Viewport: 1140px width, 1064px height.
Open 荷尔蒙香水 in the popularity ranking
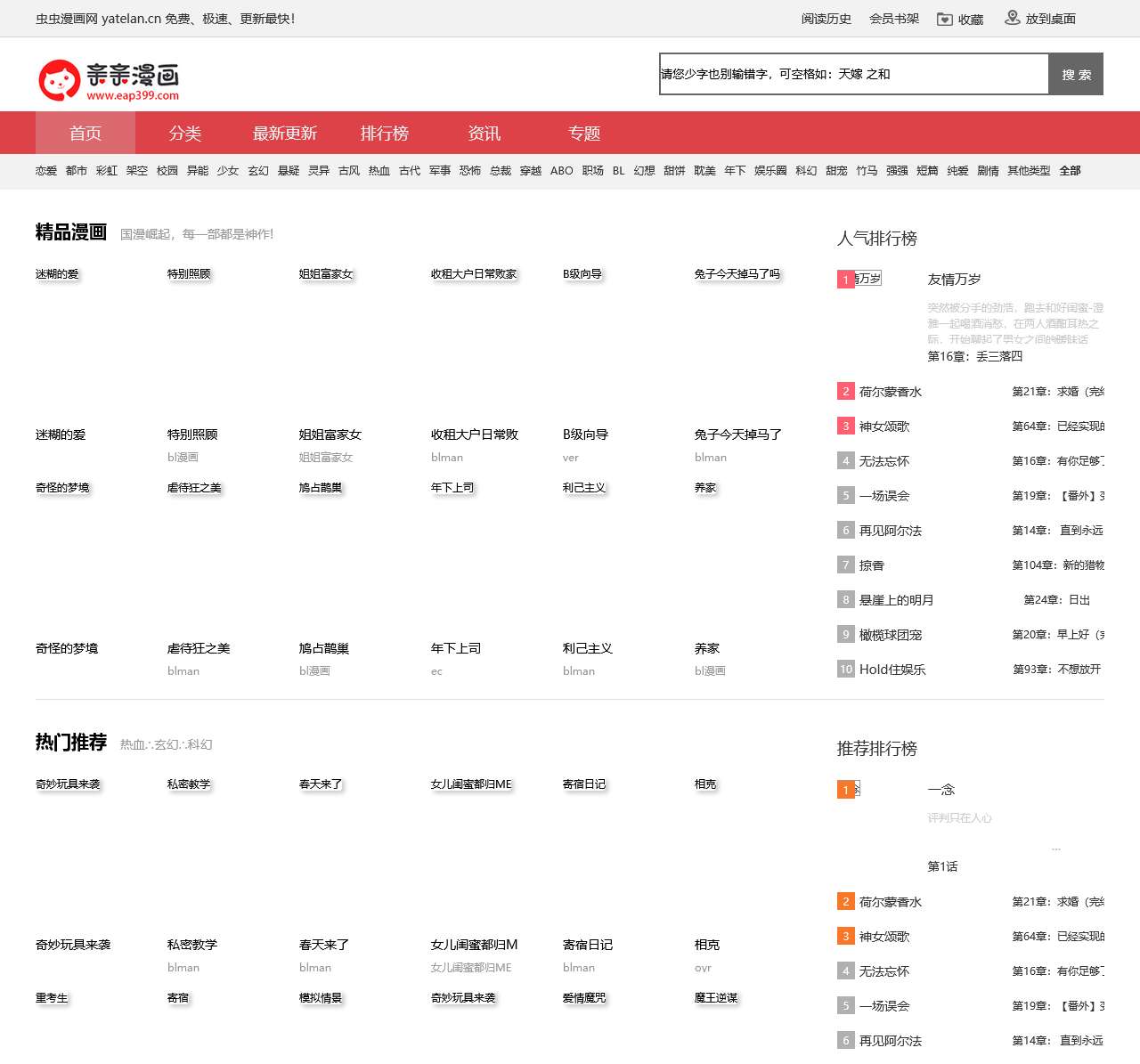tap(890, 392)
